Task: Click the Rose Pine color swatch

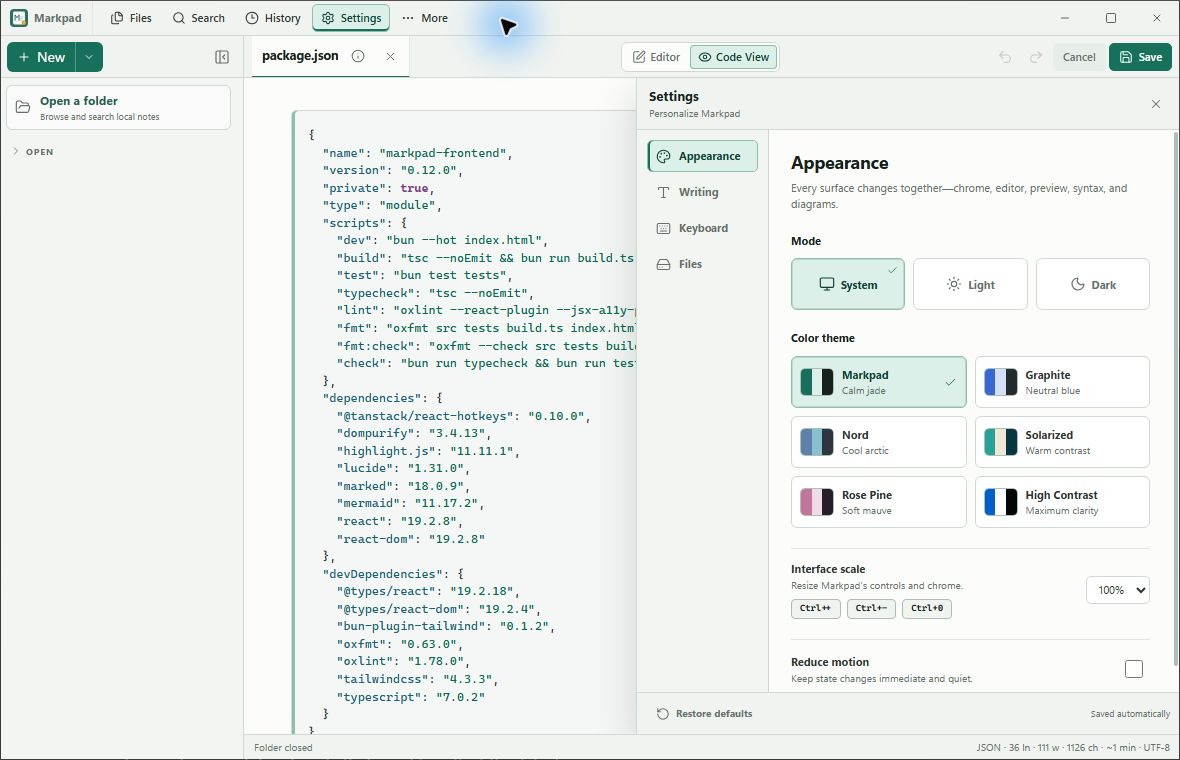Action: tap(817, 502)
